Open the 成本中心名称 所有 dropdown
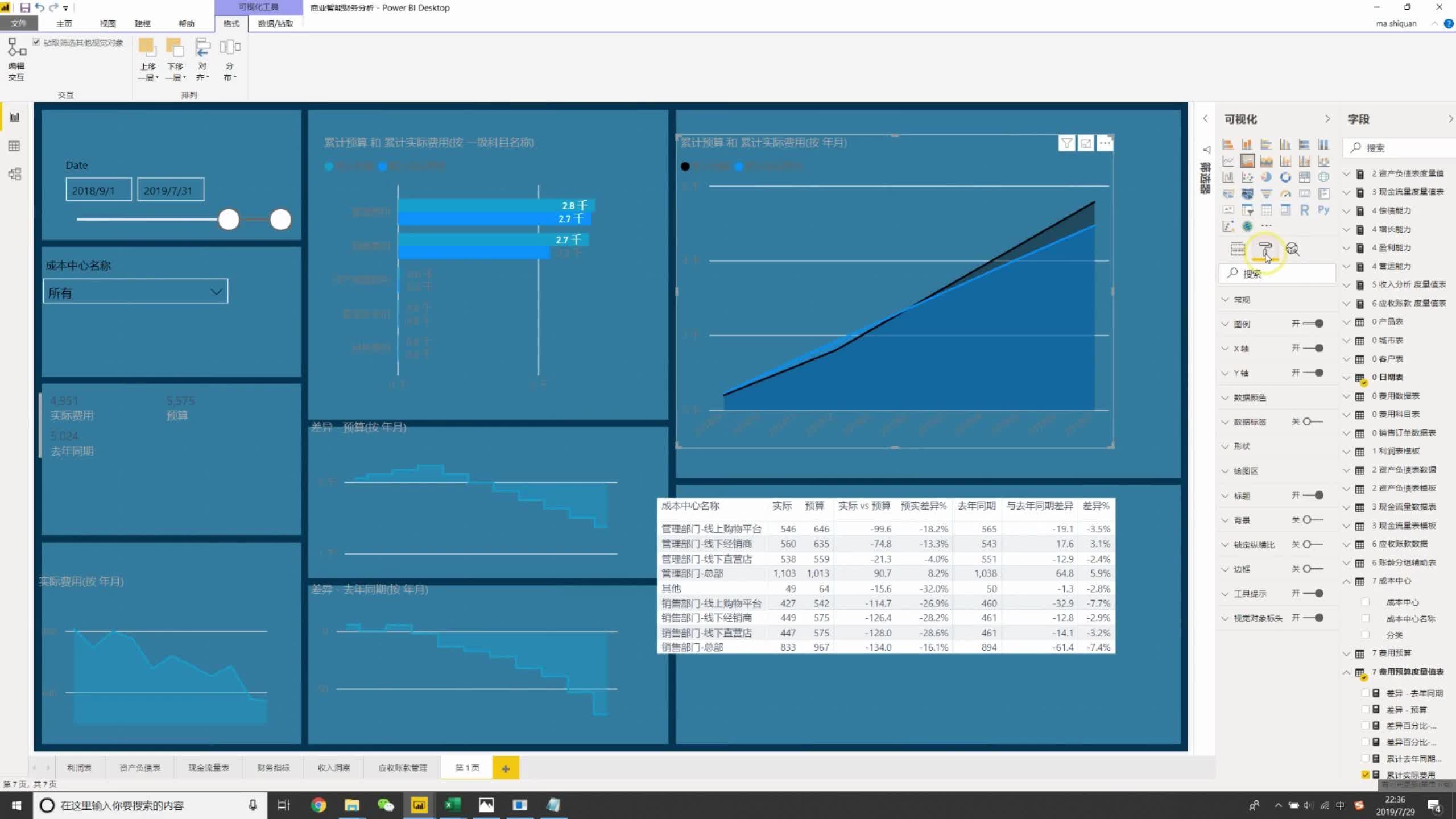This screenshot has width=1456, height=819. [x=135, y=291]
